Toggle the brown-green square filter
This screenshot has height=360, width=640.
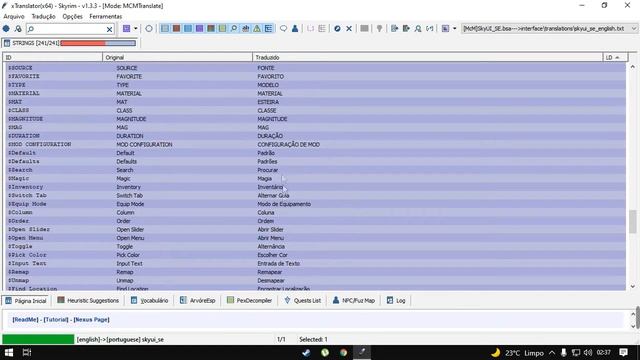coord(211,29)
